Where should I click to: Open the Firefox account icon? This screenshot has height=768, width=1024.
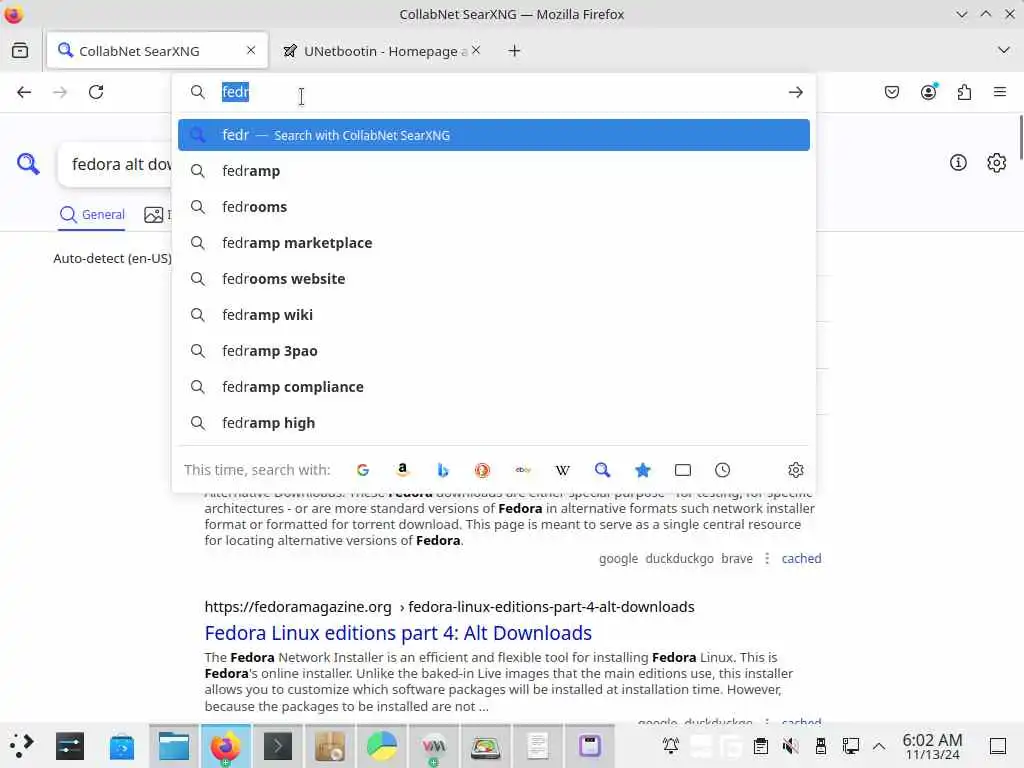tap(928, 92)
